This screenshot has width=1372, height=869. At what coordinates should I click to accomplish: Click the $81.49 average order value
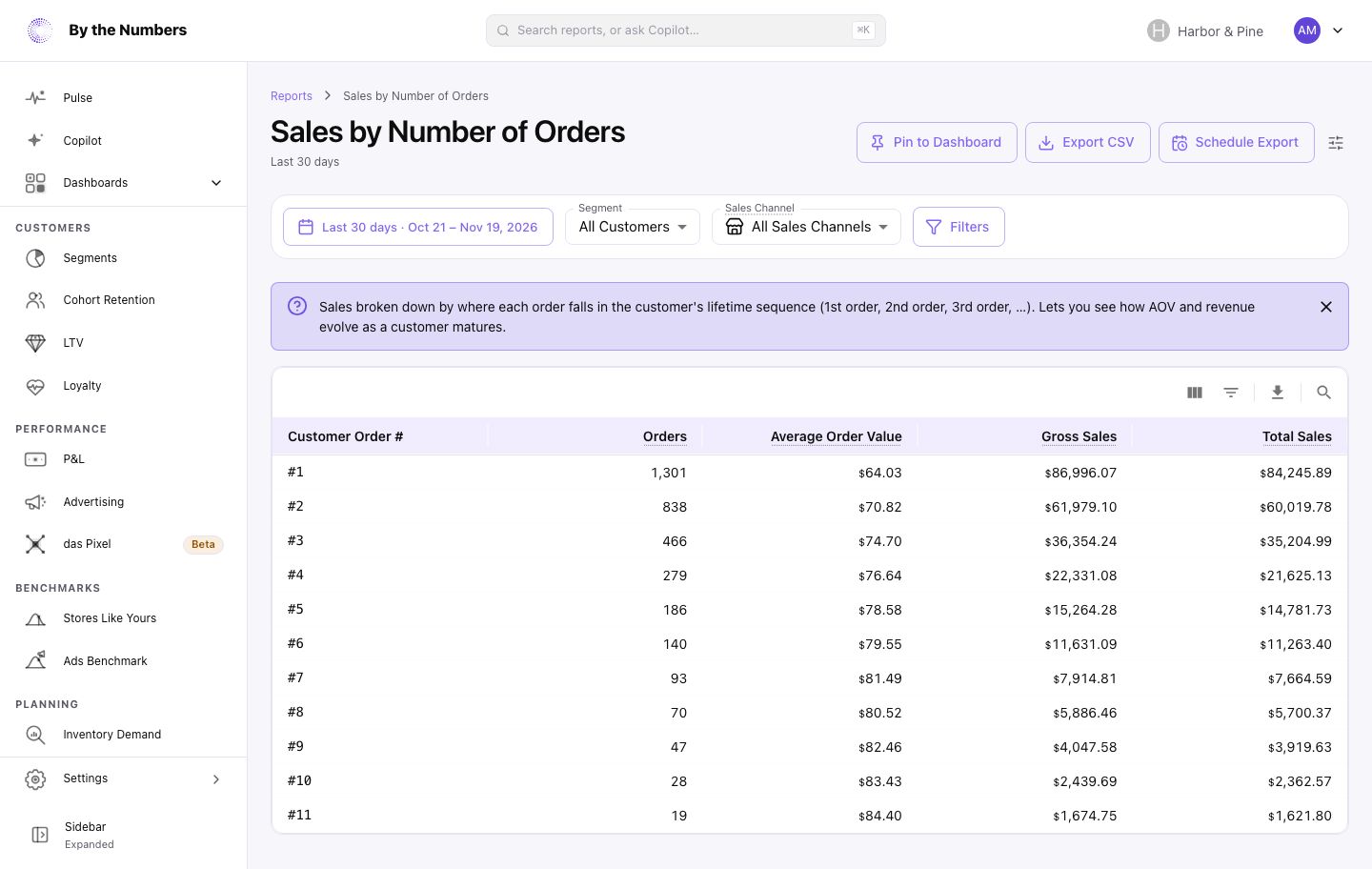coord(880,678)
